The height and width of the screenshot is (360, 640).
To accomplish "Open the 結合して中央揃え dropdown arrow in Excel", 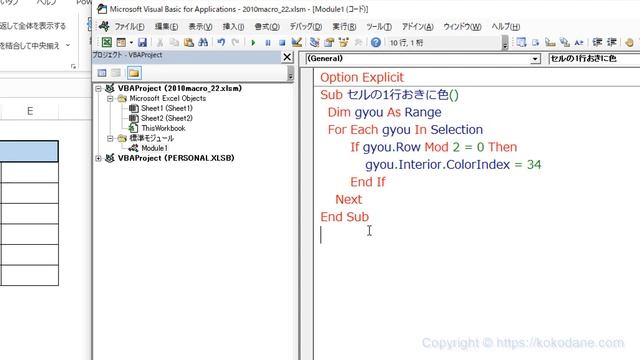I will click(x=68, y=45).
